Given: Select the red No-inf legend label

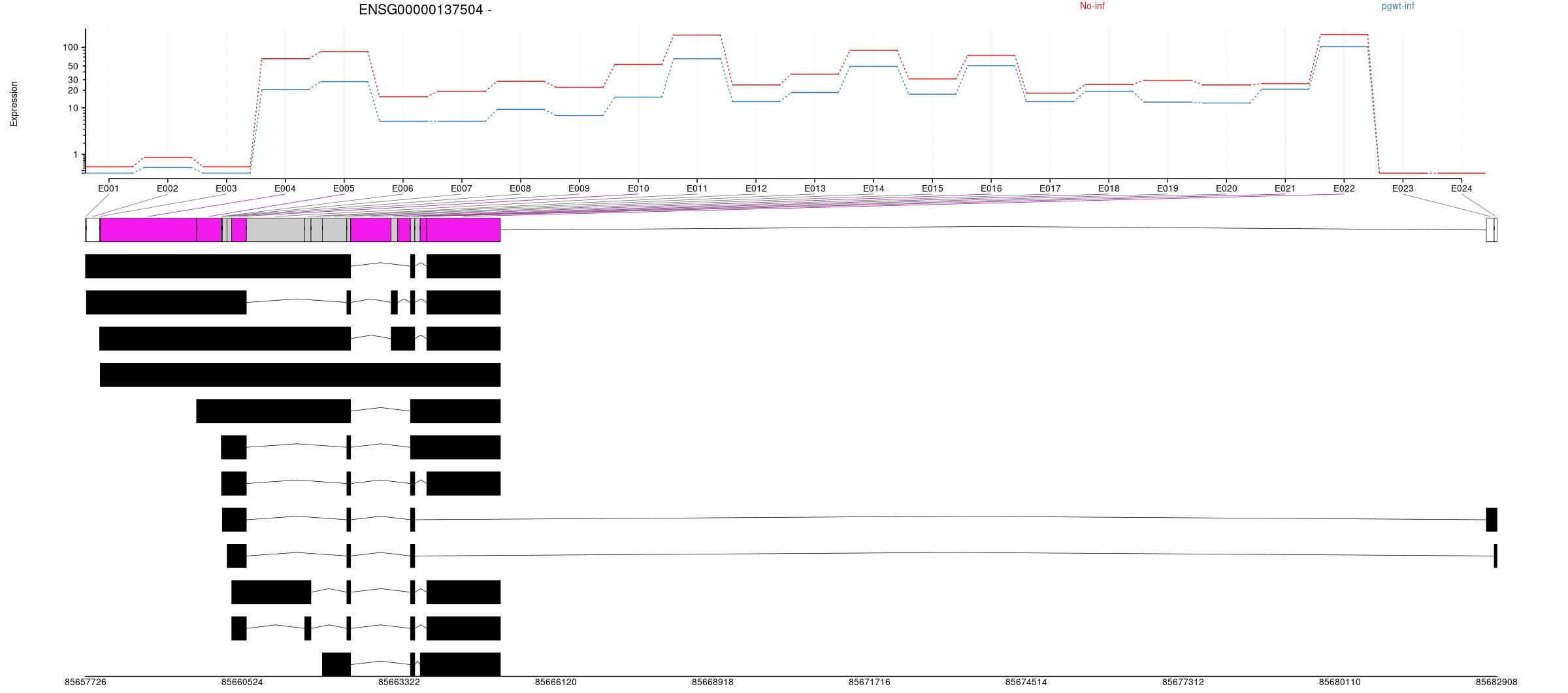Looking at the screenshot, I should click(x=1092, y=7).
